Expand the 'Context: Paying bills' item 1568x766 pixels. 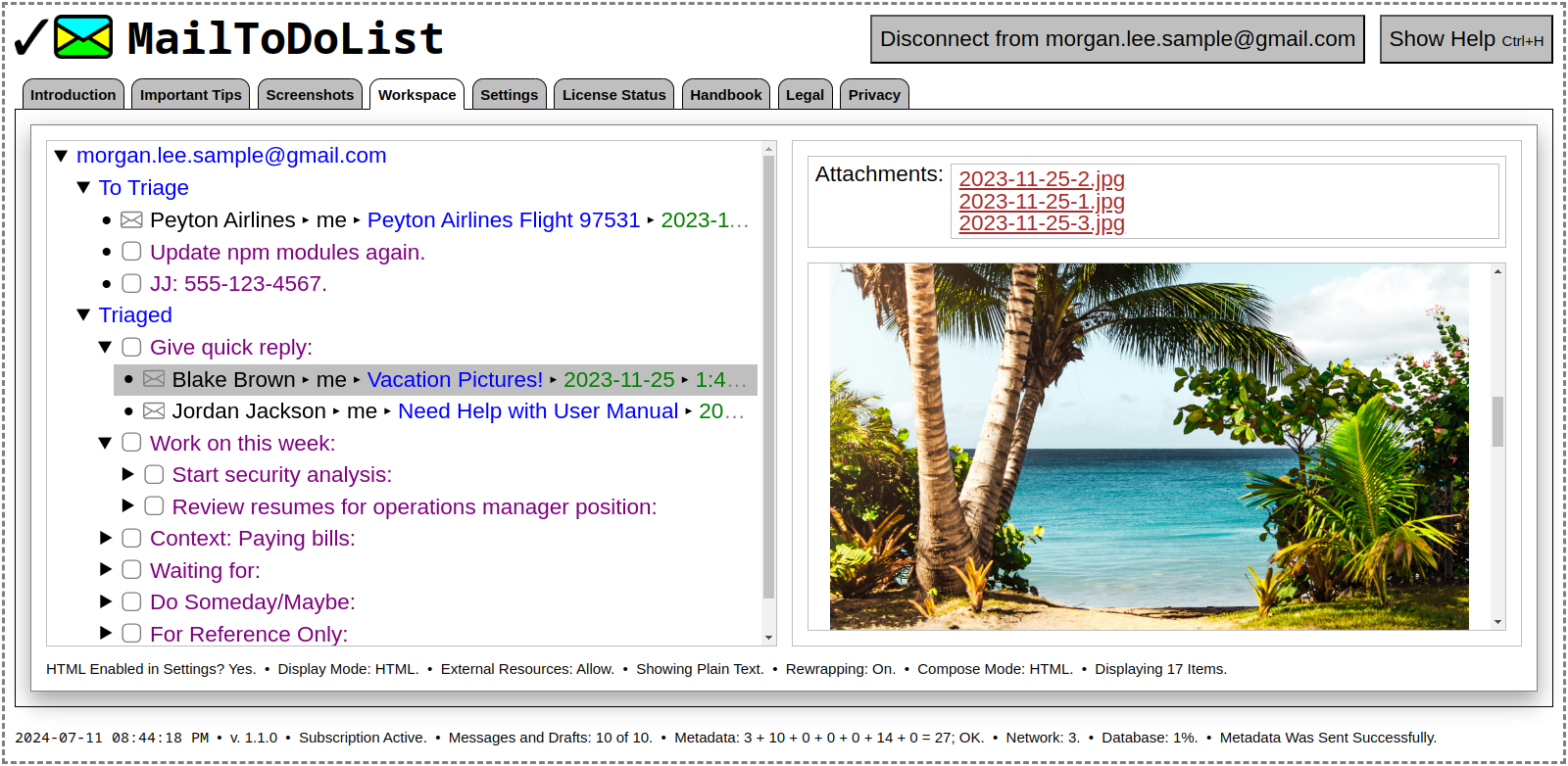pyautogui.click(x=106, y=538)
